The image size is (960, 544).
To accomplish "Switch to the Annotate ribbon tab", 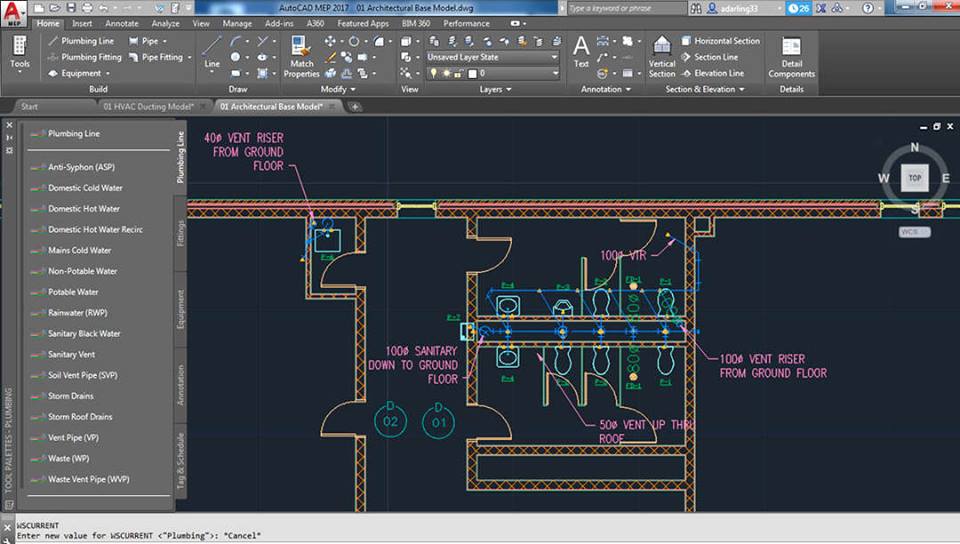I will point(122,23).
